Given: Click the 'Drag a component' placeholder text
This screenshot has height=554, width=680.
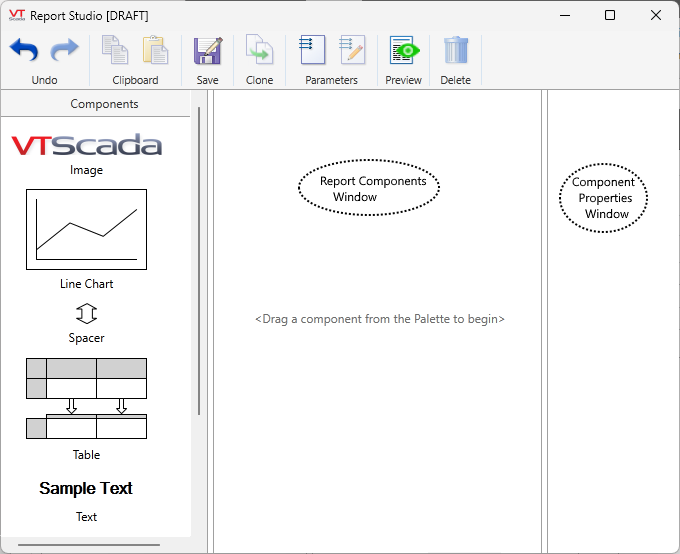Looking at the screenshot, I should coord(379,319).
